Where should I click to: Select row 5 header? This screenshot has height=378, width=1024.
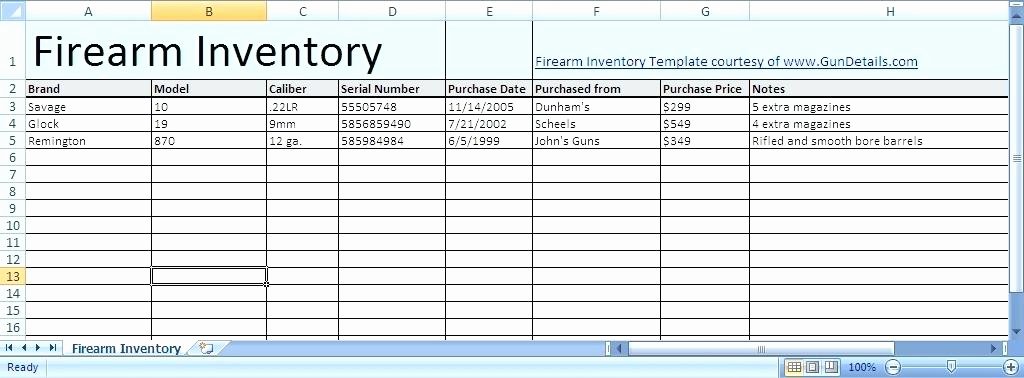(x=12, y=140)
